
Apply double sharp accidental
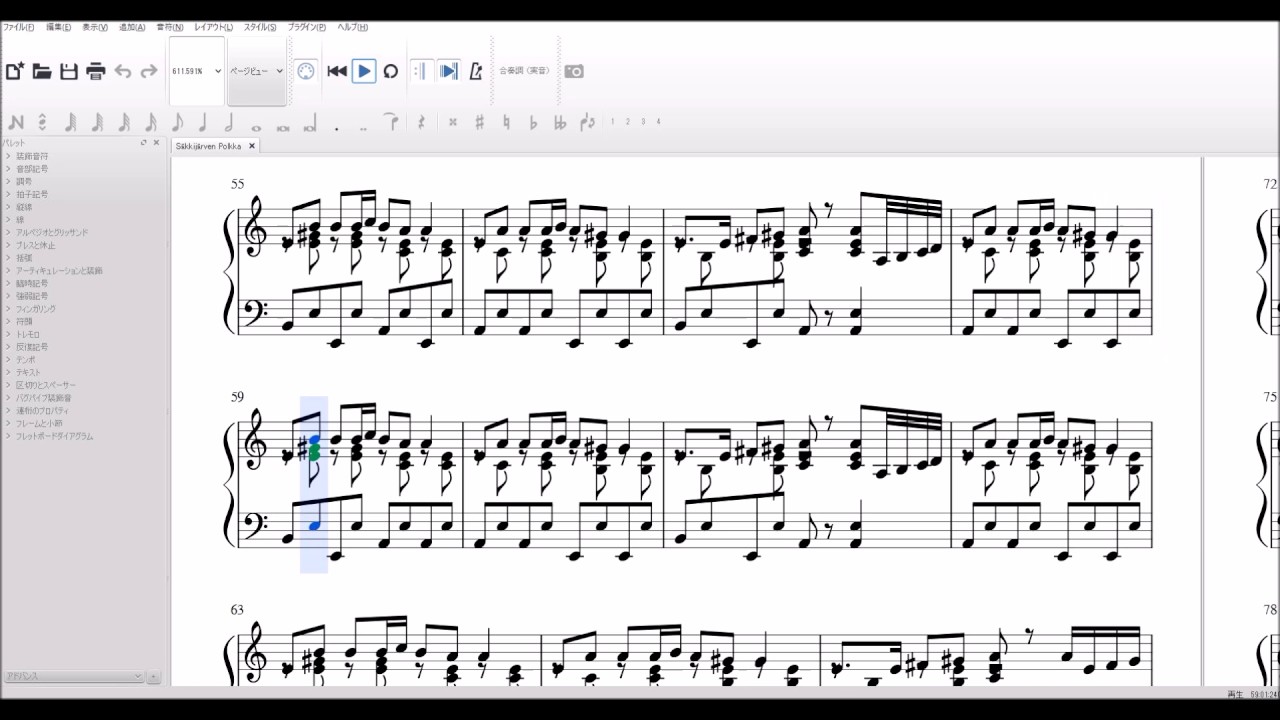pos(453,122)
